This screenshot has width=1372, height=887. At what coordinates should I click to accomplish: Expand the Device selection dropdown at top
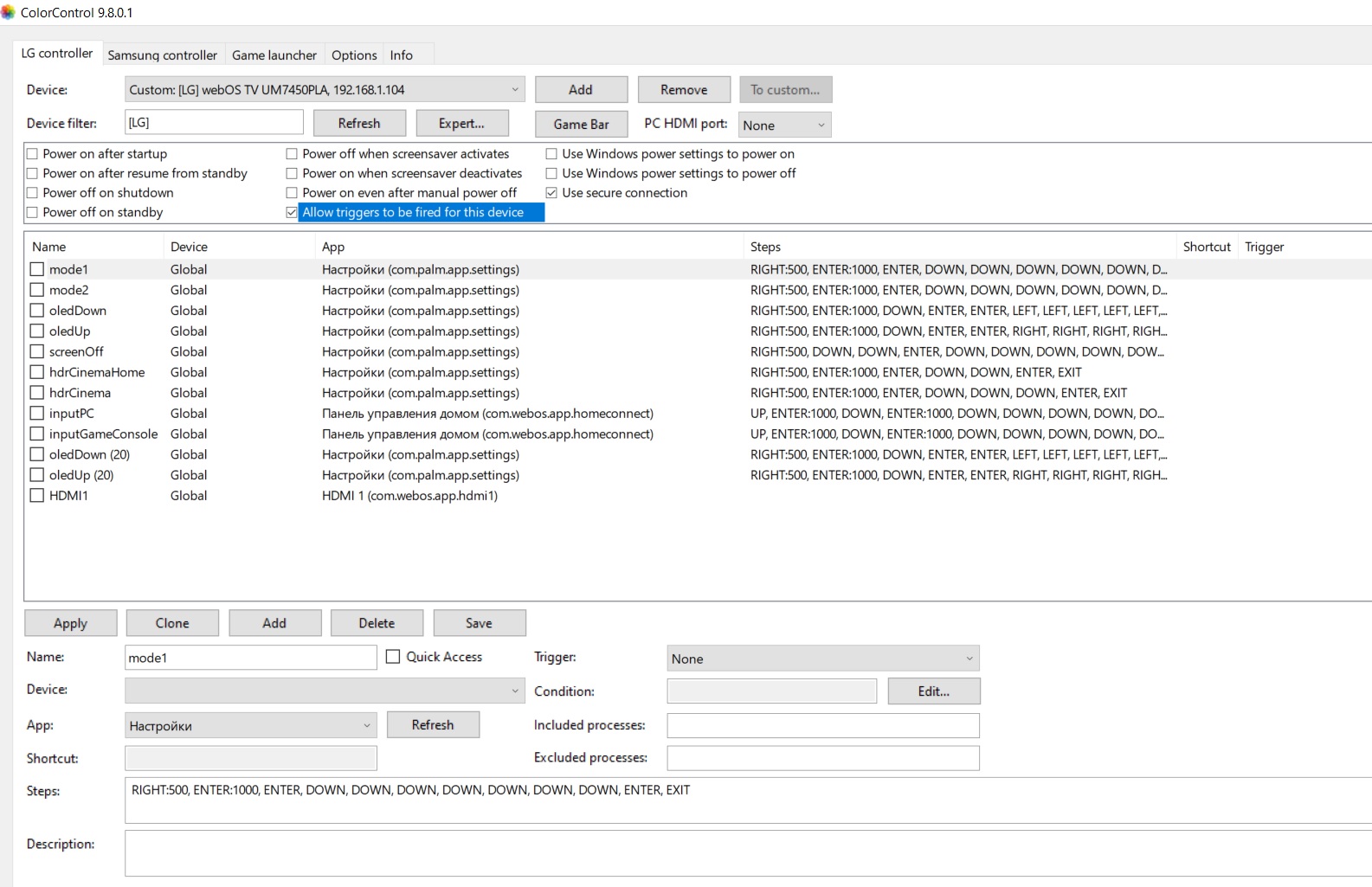pos(514,90)
